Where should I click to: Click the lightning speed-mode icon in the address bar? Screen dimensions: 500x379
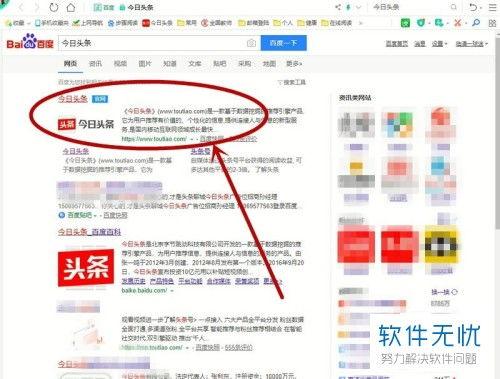(x=348, y=7)
